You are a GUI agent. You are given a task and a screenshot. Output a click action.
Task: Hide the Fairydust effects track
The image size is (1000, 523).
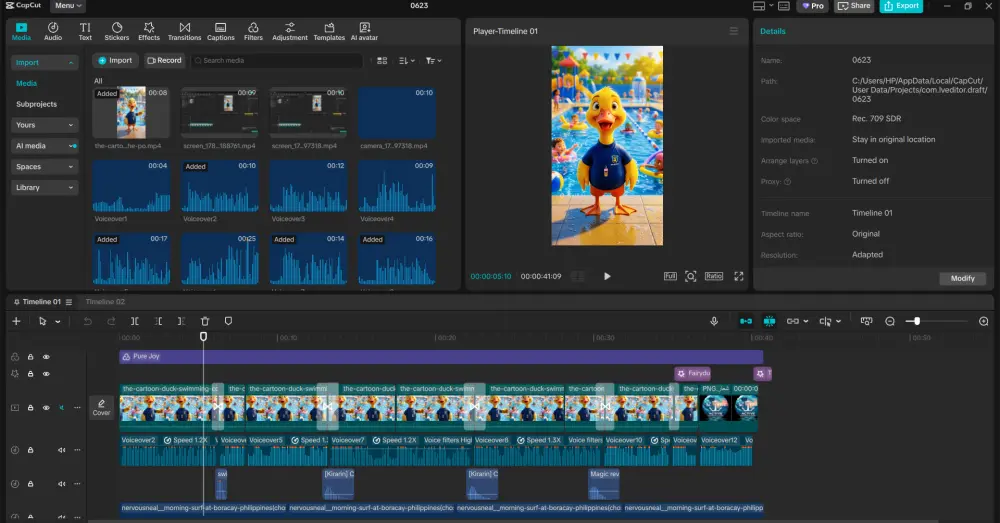pos(46,374)
